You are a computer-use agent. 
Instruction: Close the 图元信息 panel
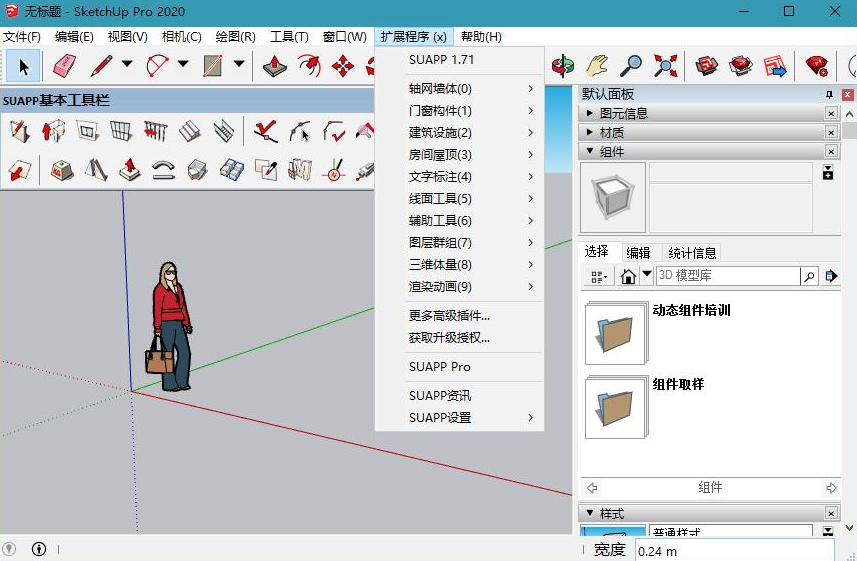click(831, 113)
